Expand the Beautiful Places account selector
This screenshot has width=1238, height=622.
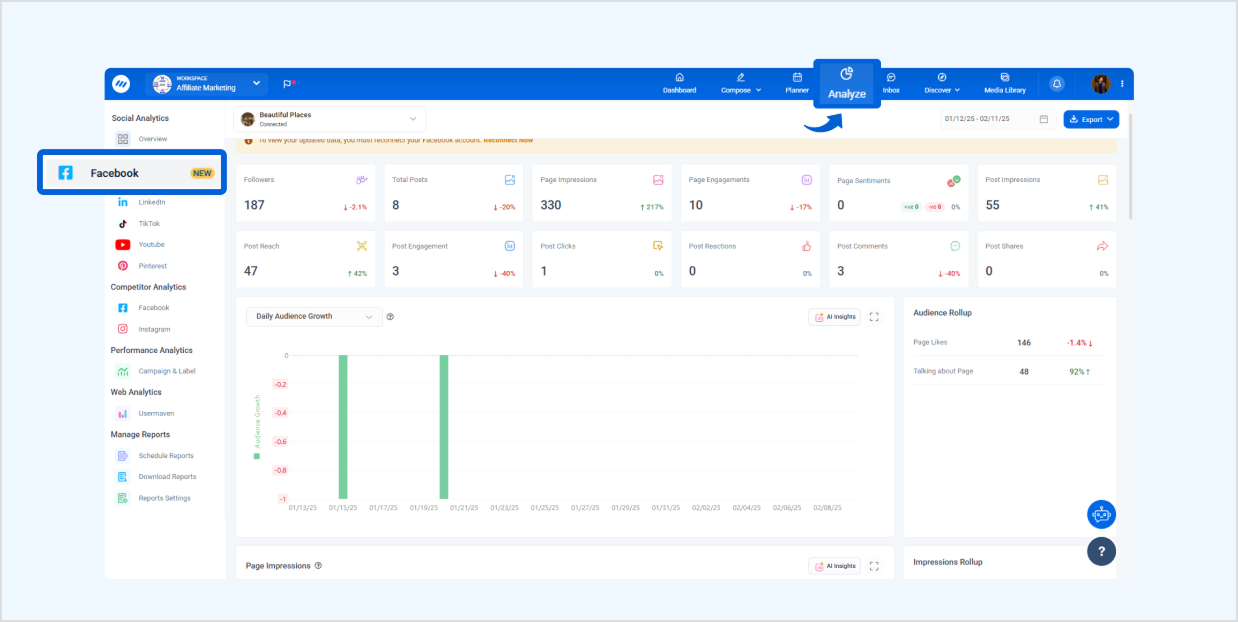pyautogui.click(x=413, y=118)
